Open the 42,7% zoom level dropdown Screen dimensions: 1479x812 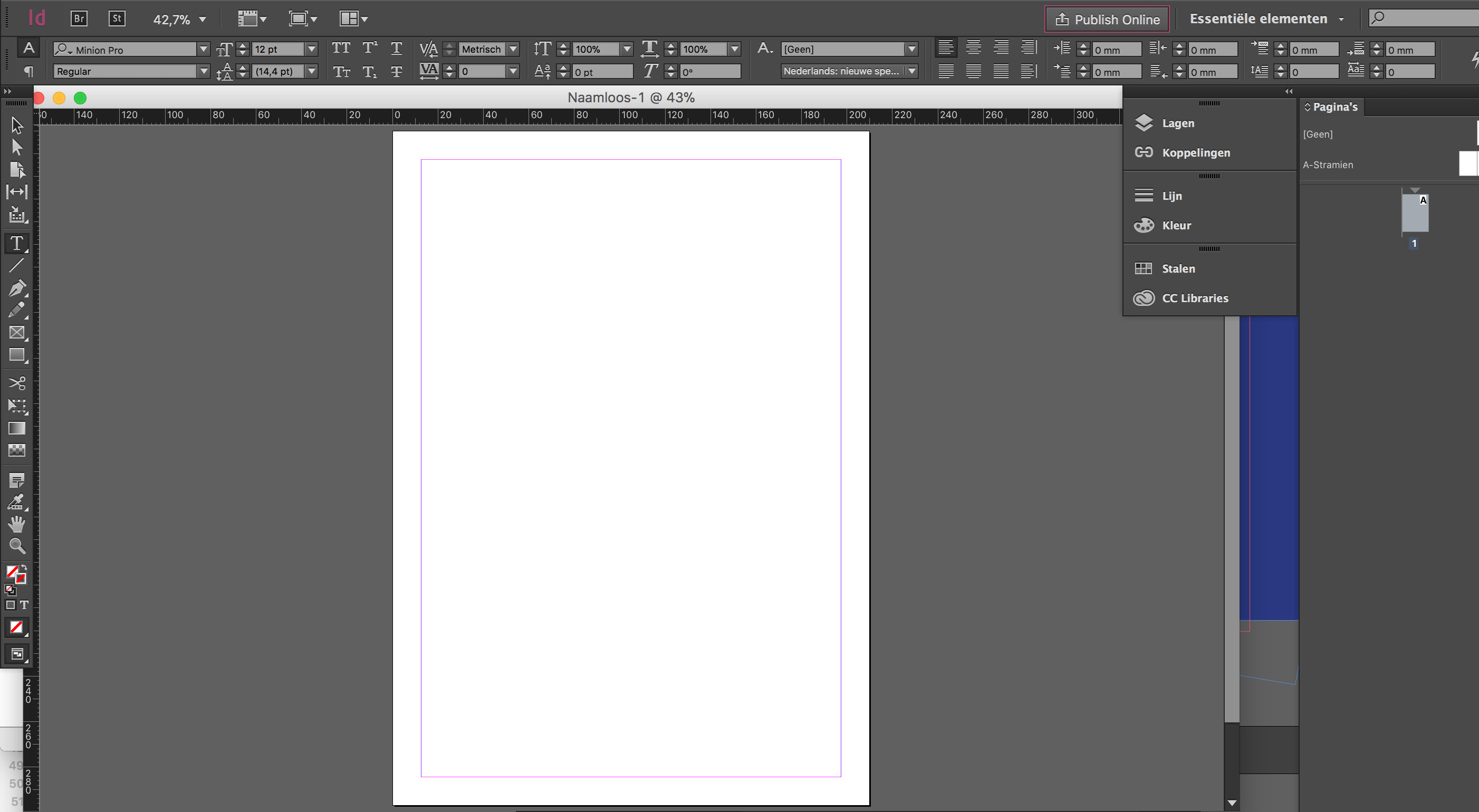202,20
